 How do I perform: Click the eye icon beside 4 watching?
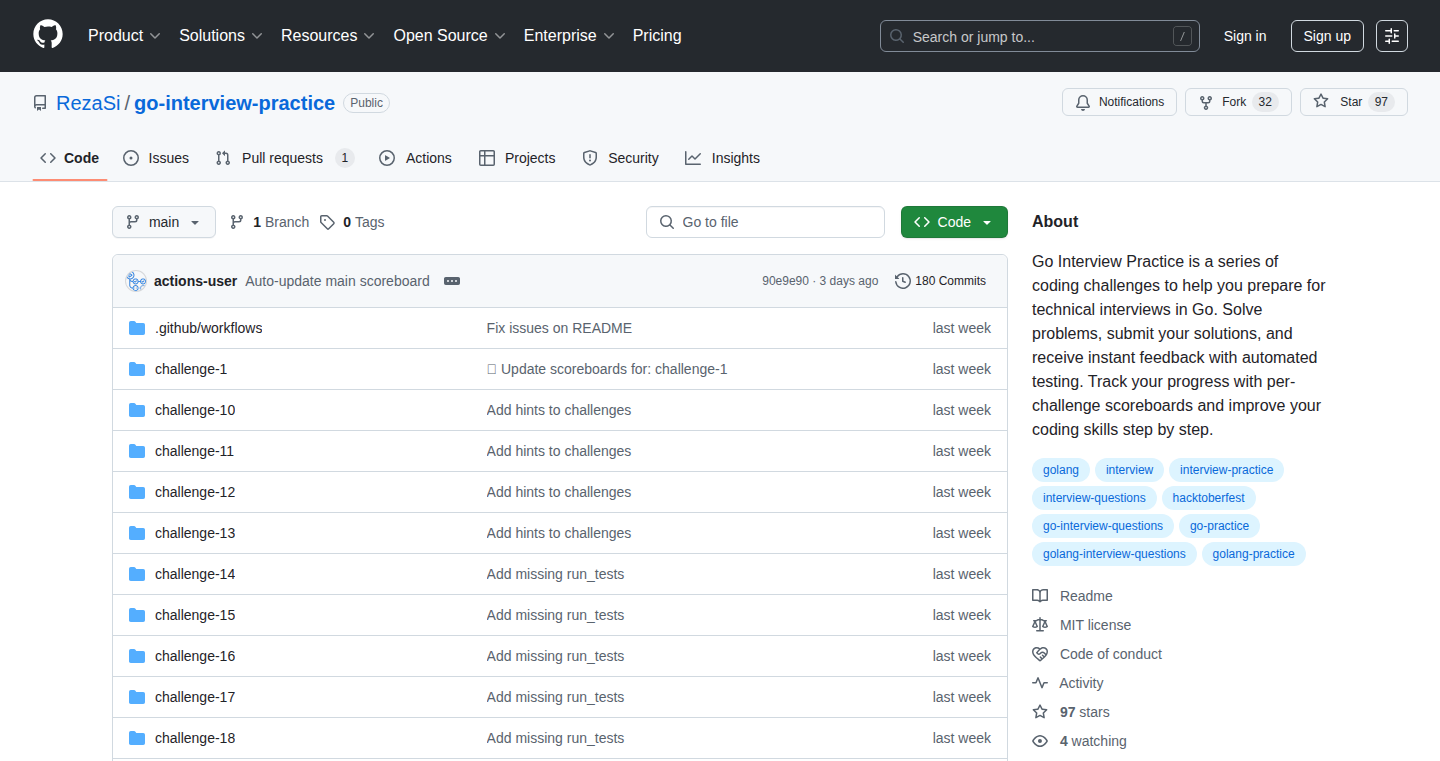pos(1040,741)
